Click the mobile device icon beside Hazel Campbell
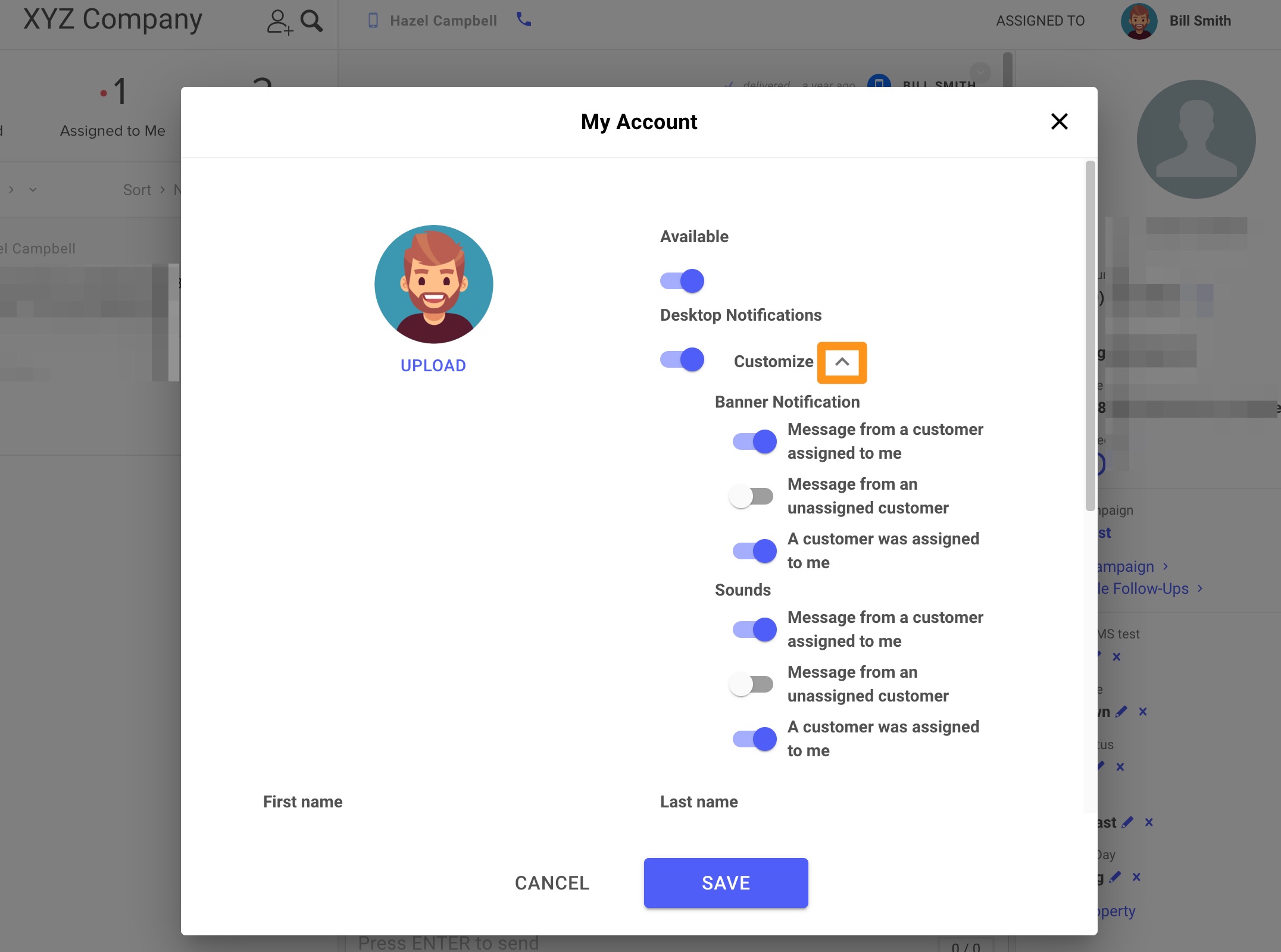Image resolution: width=1281 pixels, height=952 pixels. [x=373, y=21]
